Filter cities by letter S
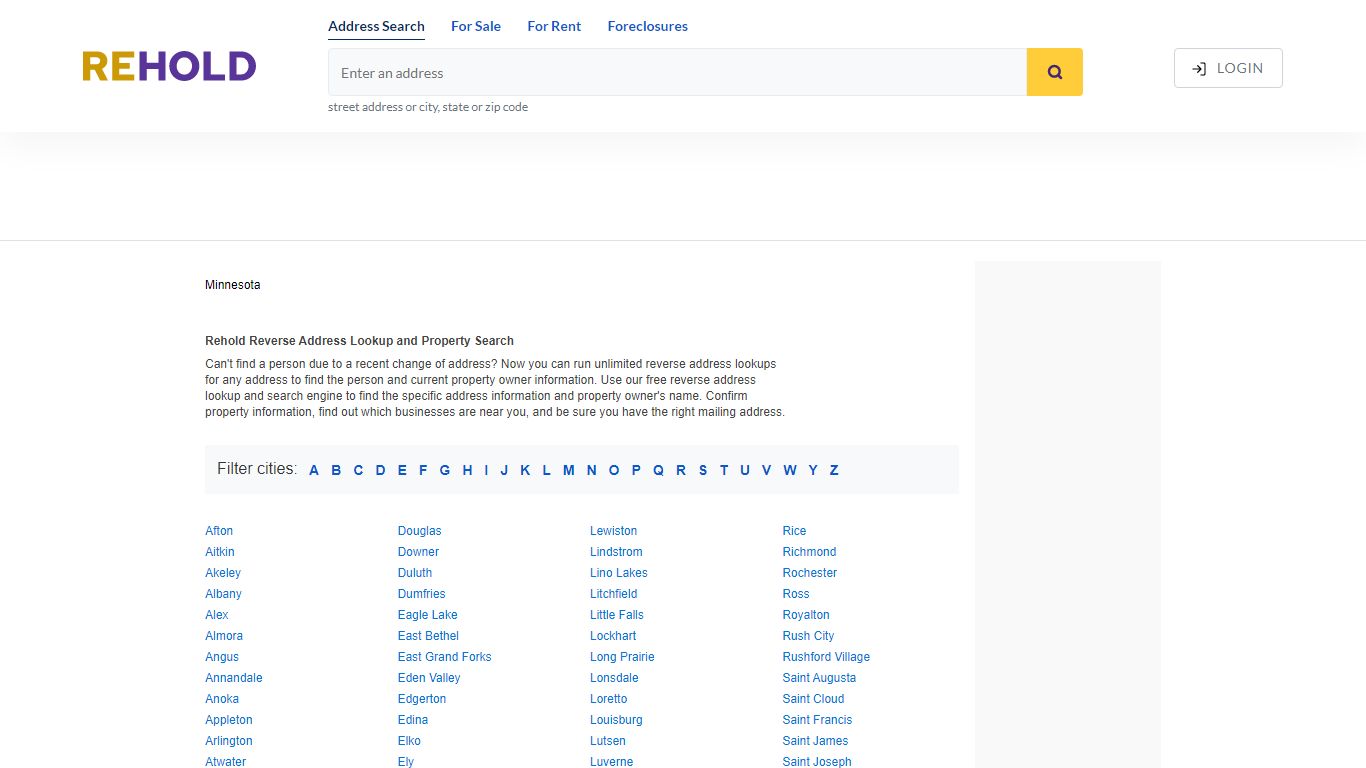Image resolution: width=1366 pixels, height=768 pixels. click(x=703, y=470)
